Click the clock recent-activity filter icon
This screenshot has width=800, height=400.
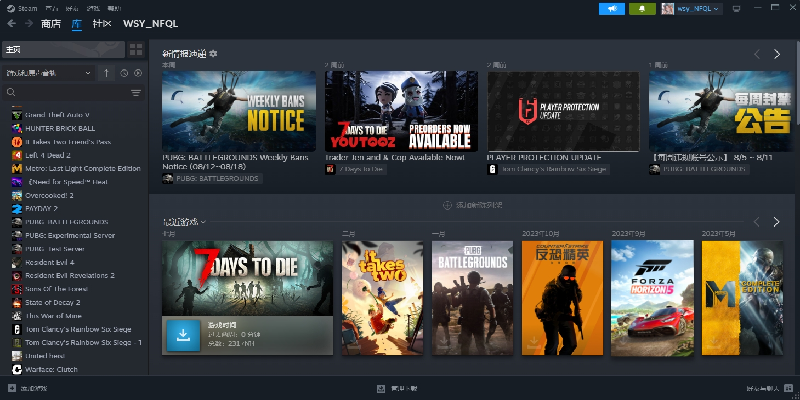123,73
